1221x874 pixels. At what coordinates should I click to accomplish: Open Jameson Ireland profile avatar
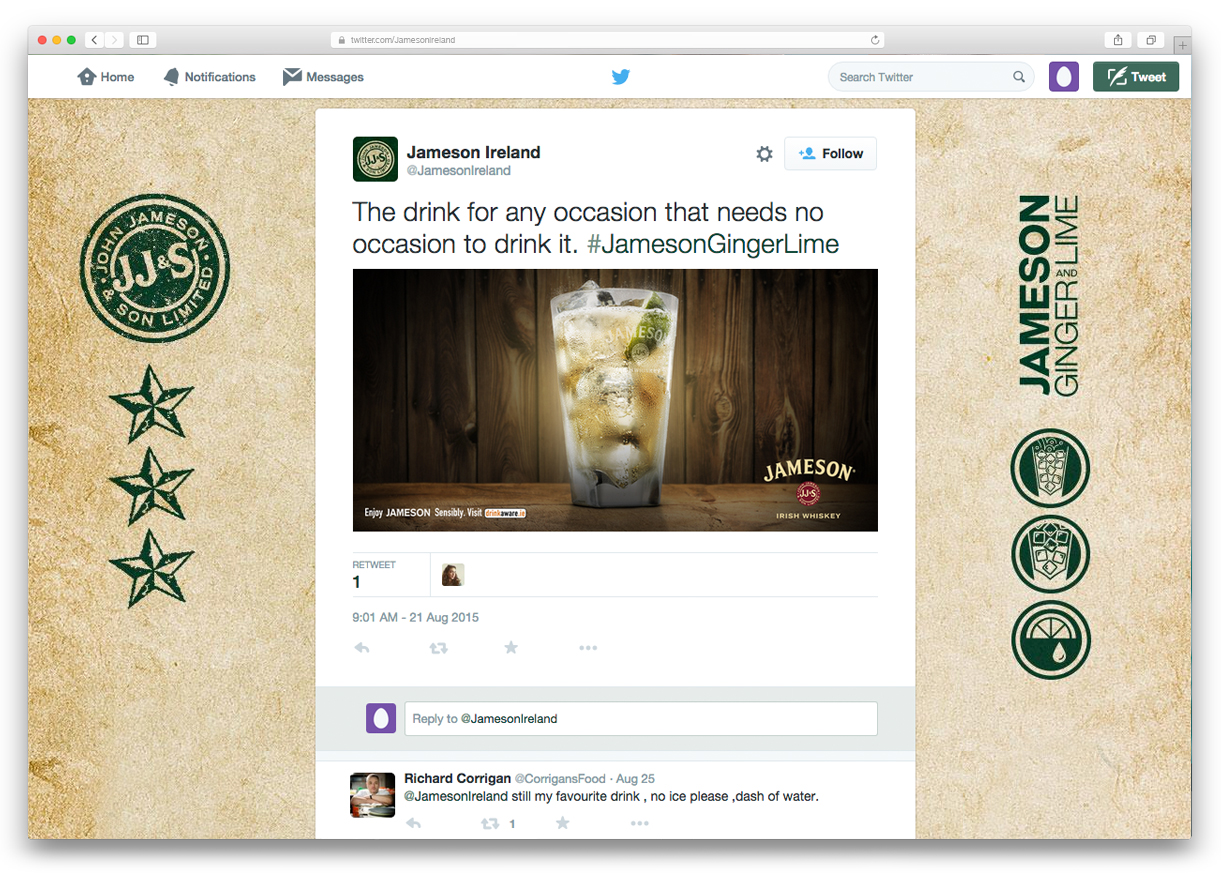[x=375, y=159]
